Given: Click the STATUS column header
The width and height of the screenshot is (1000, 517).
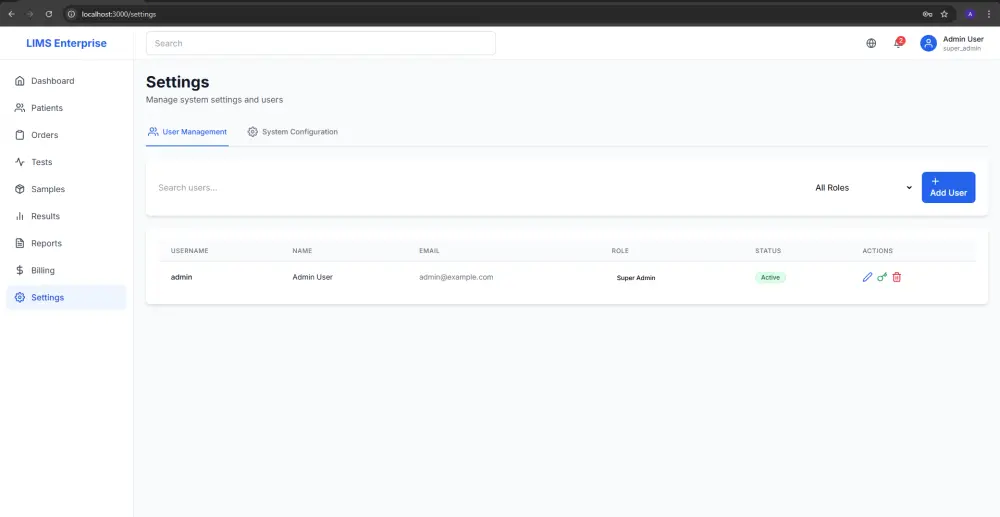Looking at the screenshot, I should (768, 251).
